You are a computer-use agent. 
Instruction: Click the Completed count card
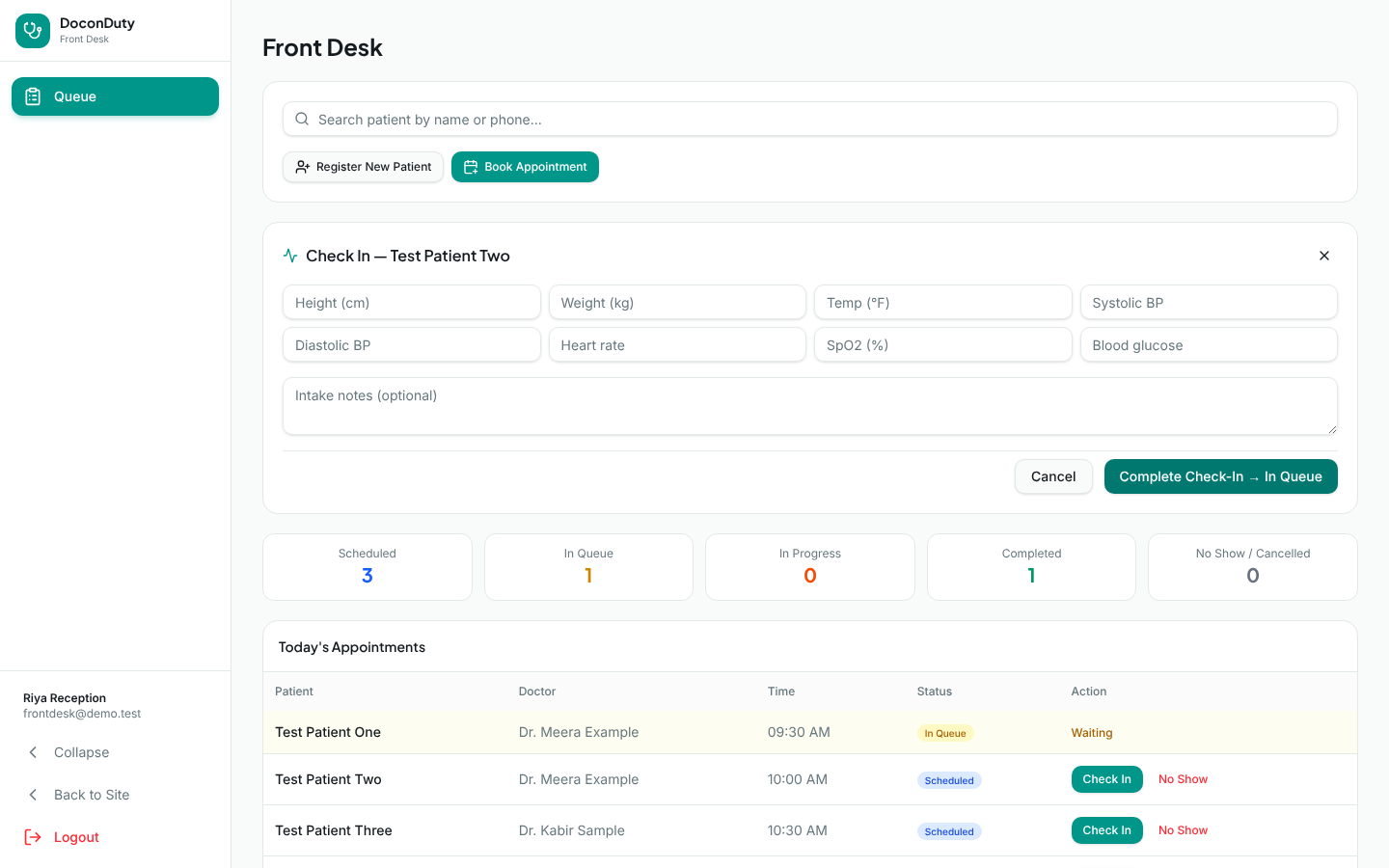[x=1031, y=567]
